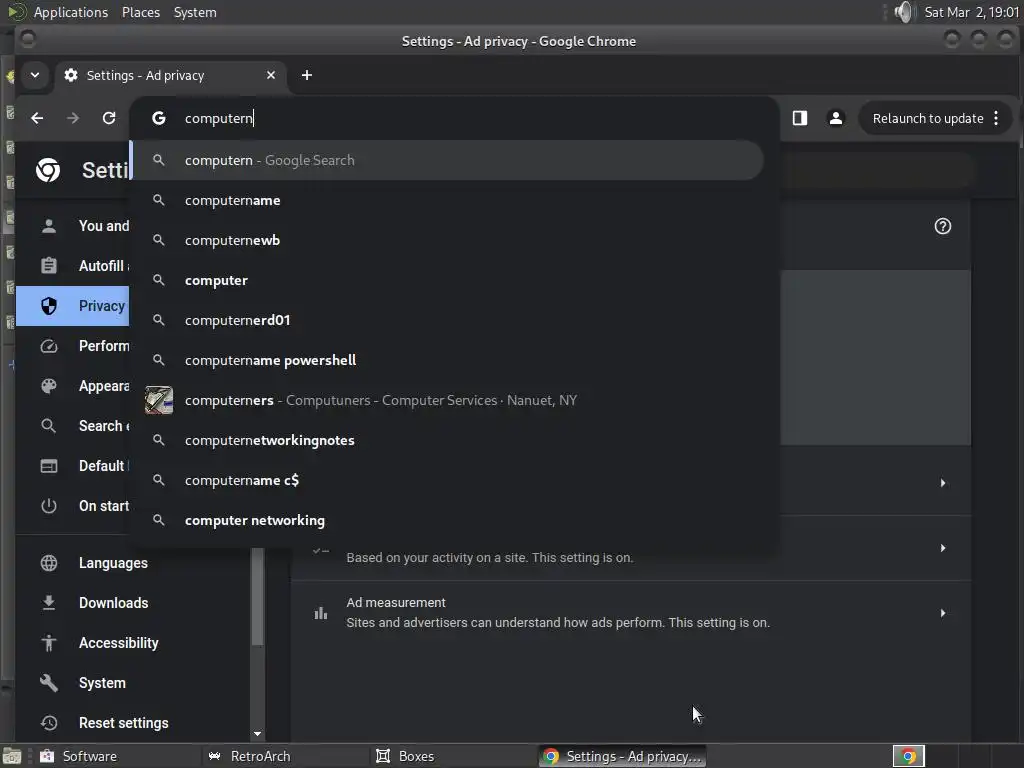Open the Default browser settings section

point(73,466)
